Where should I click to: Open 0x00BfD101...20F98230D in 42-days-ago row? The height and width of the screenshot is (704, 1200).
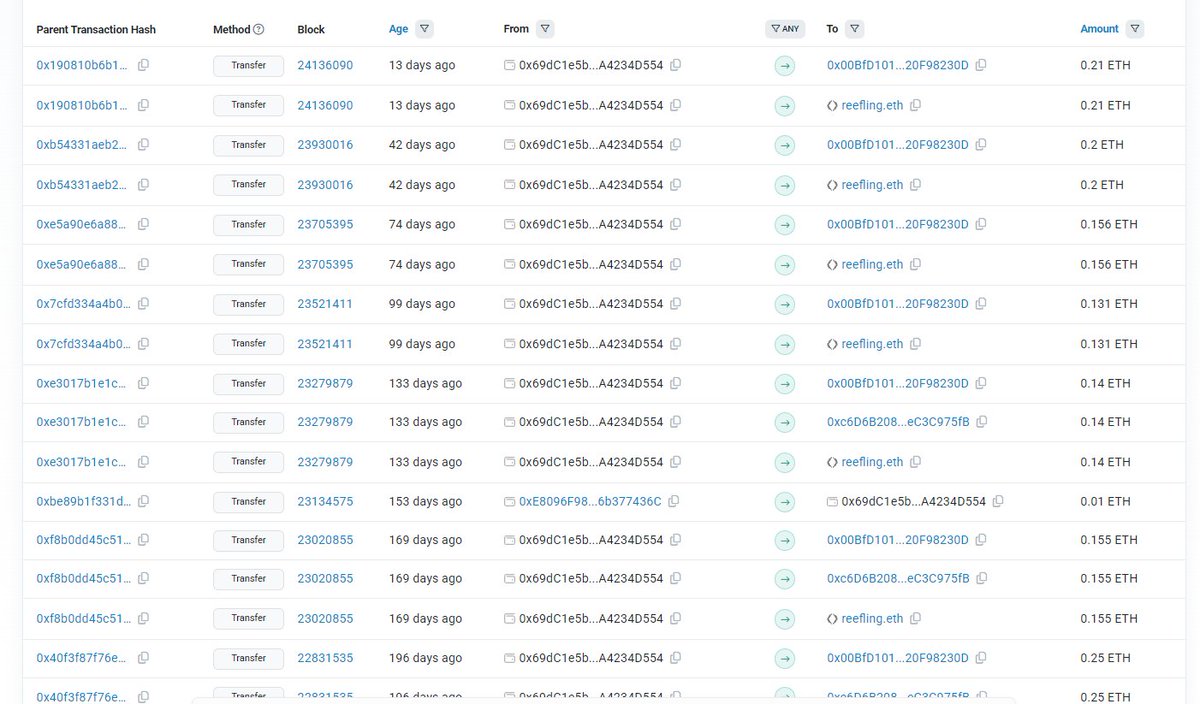(898, 145)
